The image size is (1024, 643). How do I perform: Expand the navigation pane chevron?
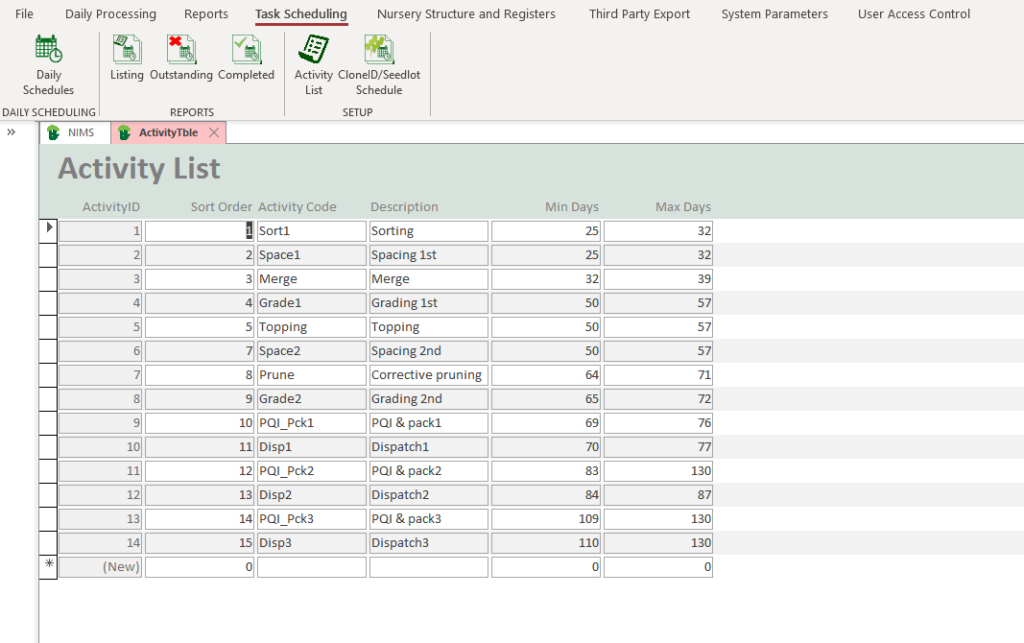pyautogui.click(x=12, y=132)
